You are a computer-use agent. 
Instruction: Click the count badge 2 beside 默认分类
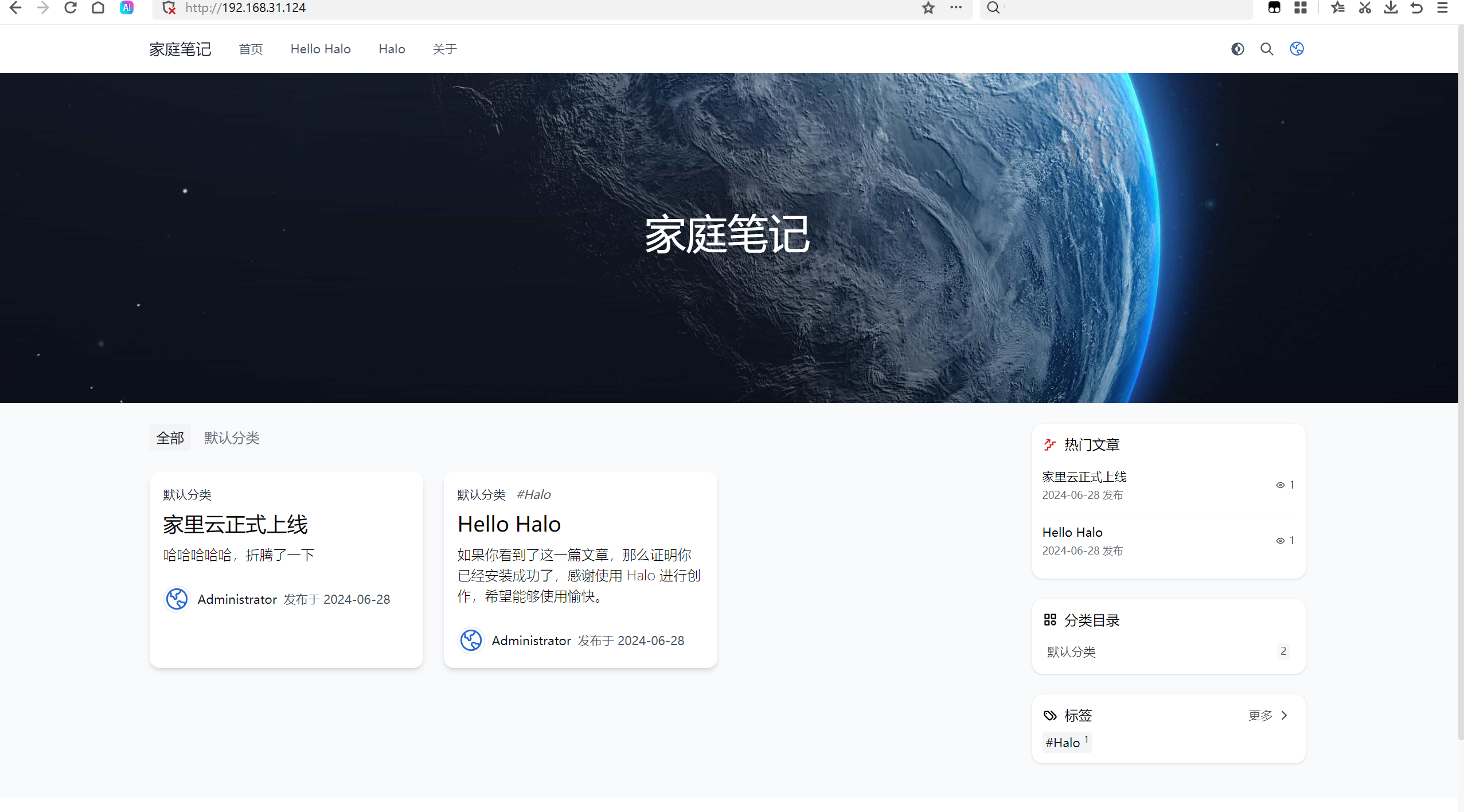pyautogui.click(x=1283, y=651)
